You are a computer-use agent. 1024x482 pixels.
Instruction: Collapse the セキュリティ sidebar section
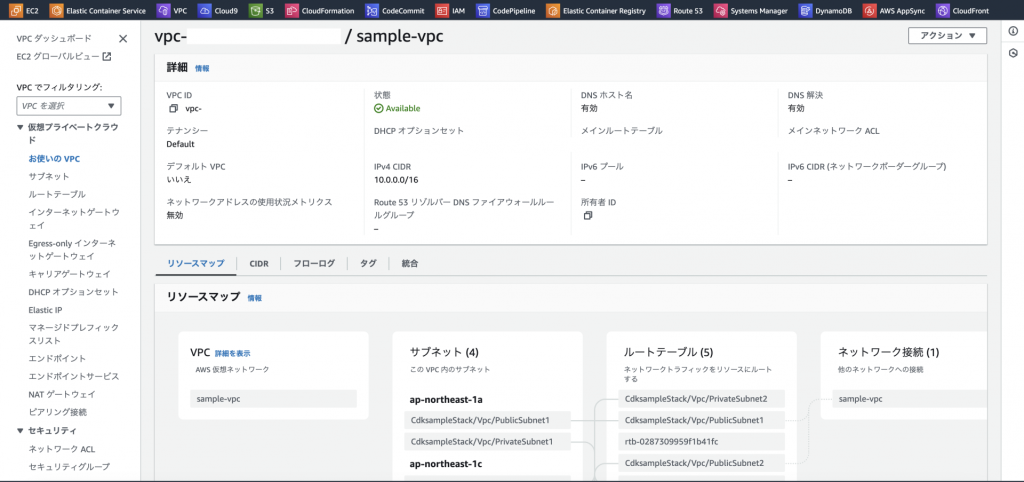tap(21, 430)
